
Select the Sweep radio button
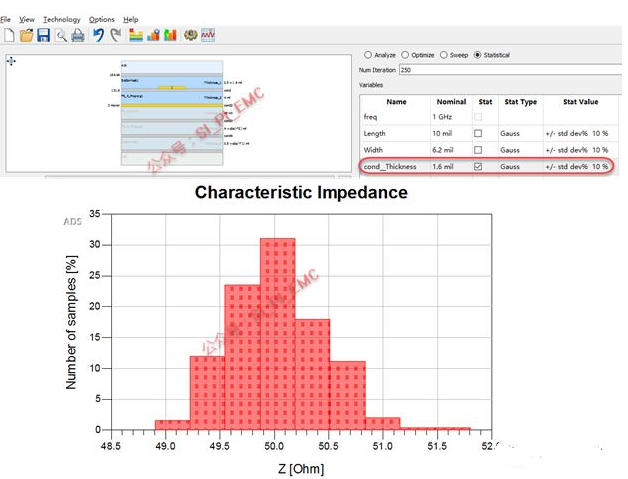click(x=443, y=55)
